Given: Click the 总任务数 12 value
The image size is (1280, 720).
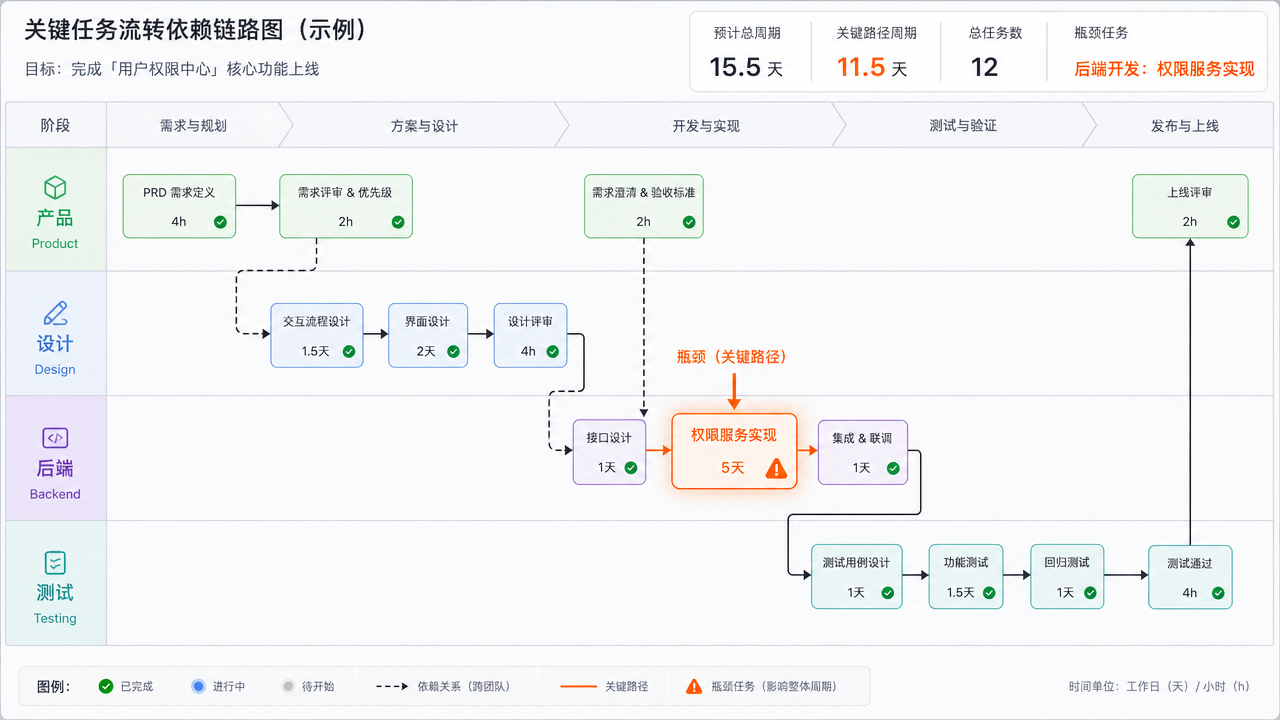Looking at the screenshot, I should (x=984, y=67).
